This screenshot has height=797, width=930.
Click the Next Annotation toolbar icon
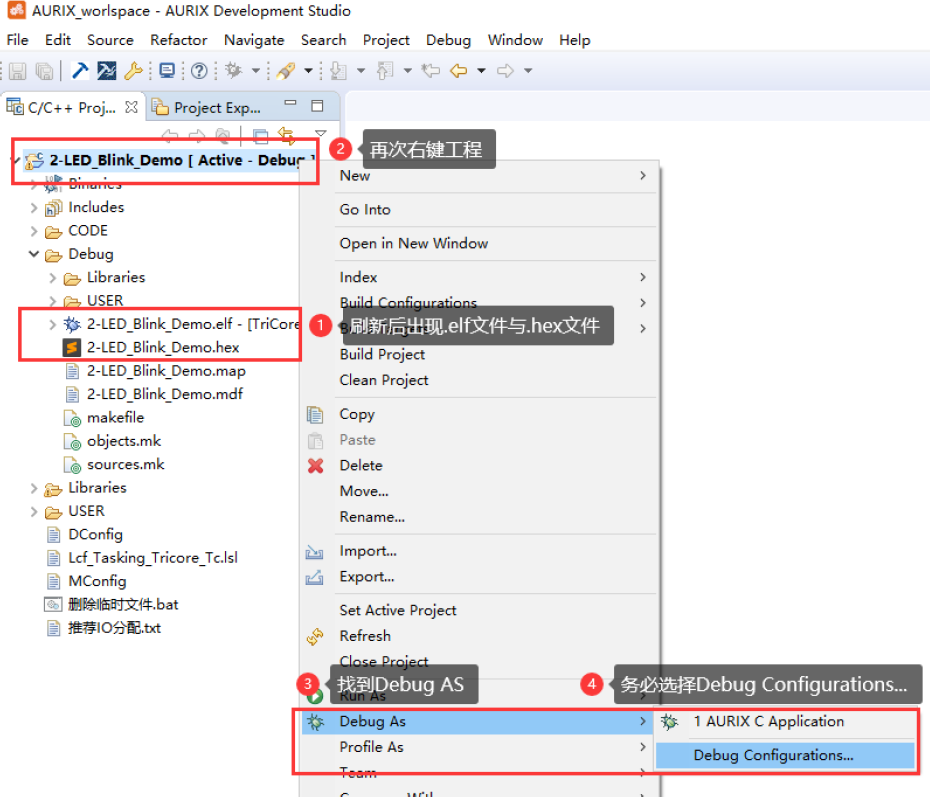(338, 71)
